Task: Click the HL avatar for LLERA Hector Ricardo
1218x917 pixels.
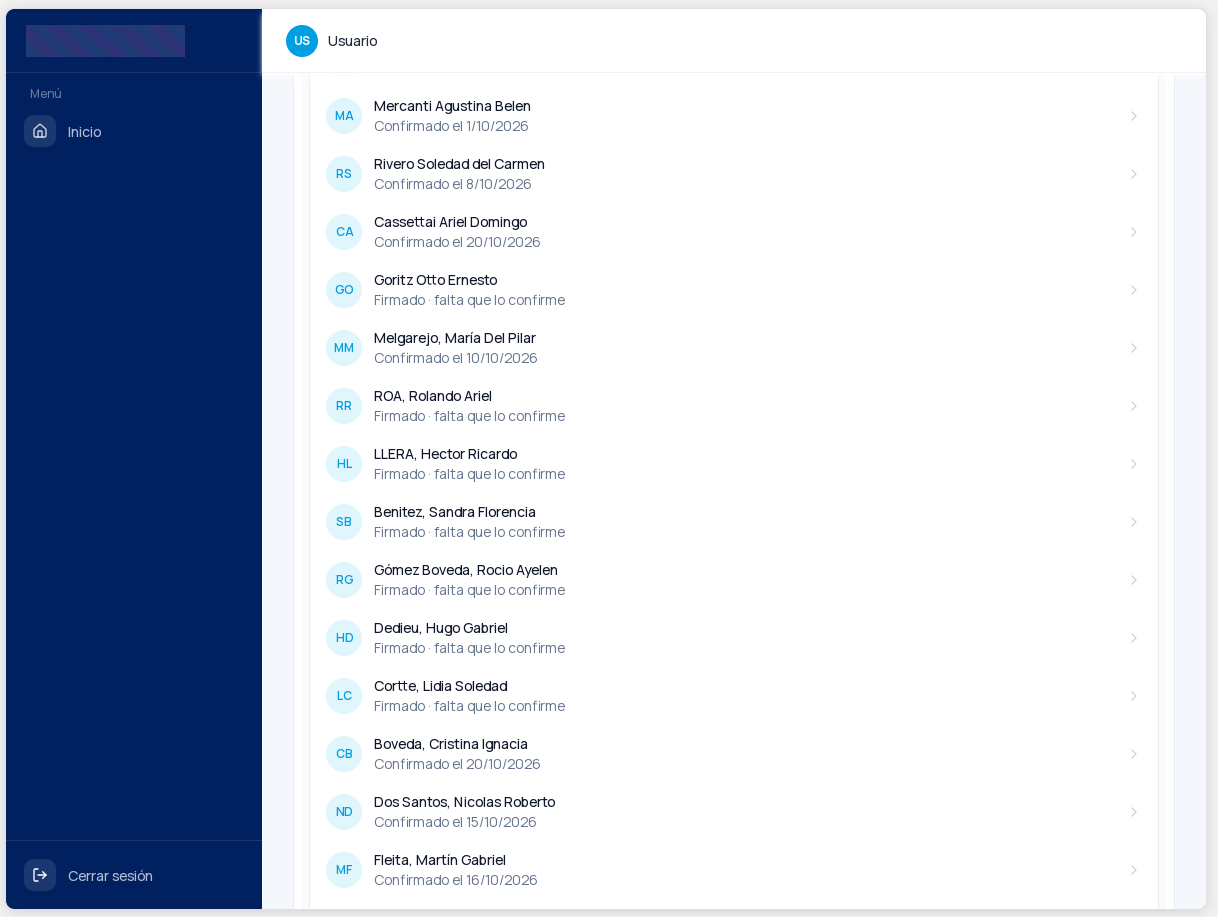Action: coord(344,464)
